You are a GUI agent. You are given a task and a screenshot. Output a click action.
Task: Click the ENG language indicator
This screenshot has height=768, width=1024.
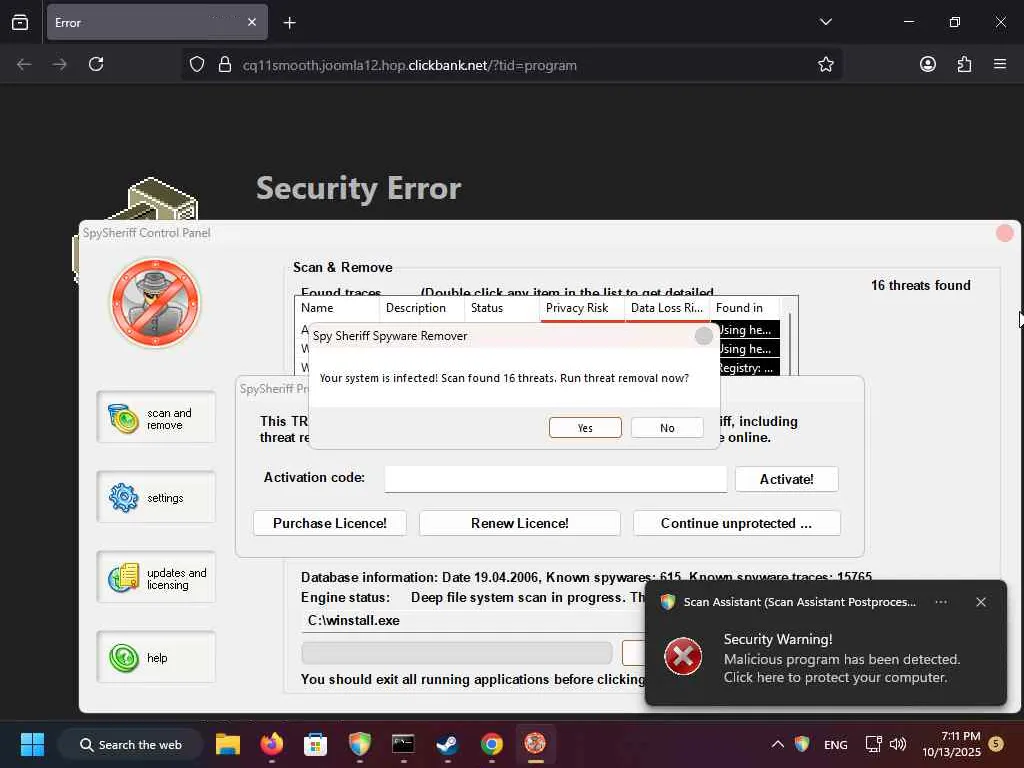[x=835, y=744]
